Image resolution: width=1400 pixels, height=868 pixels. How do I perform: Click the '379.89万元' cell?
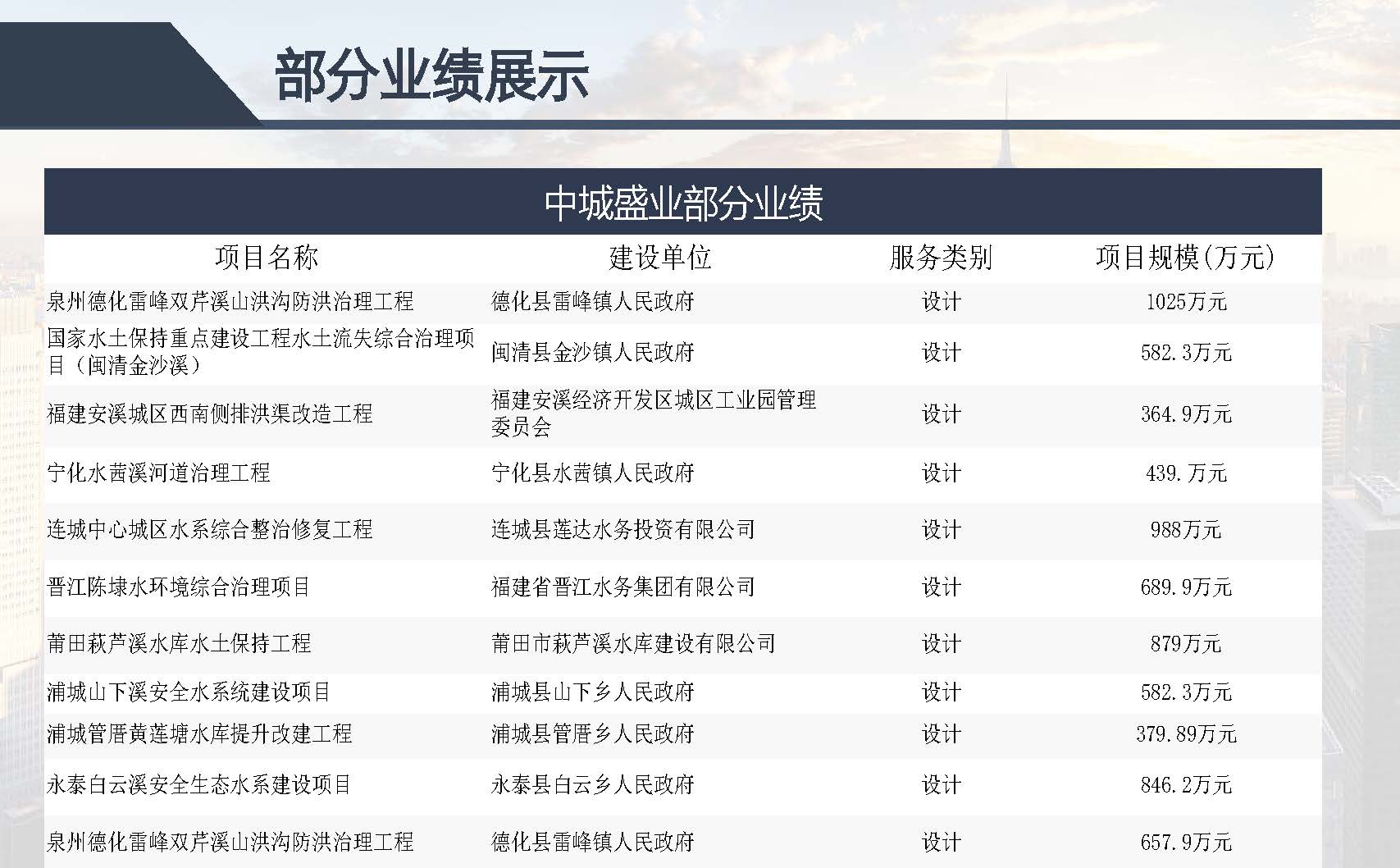point(1186,733)
